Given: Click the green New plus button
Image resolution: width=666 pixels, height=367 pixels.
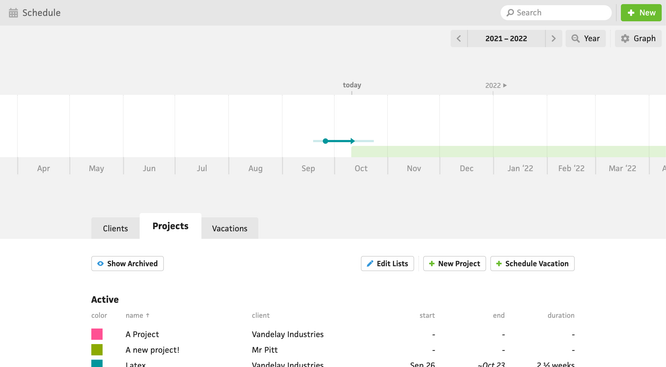Looking at the screenshot, I should [641, 13].
